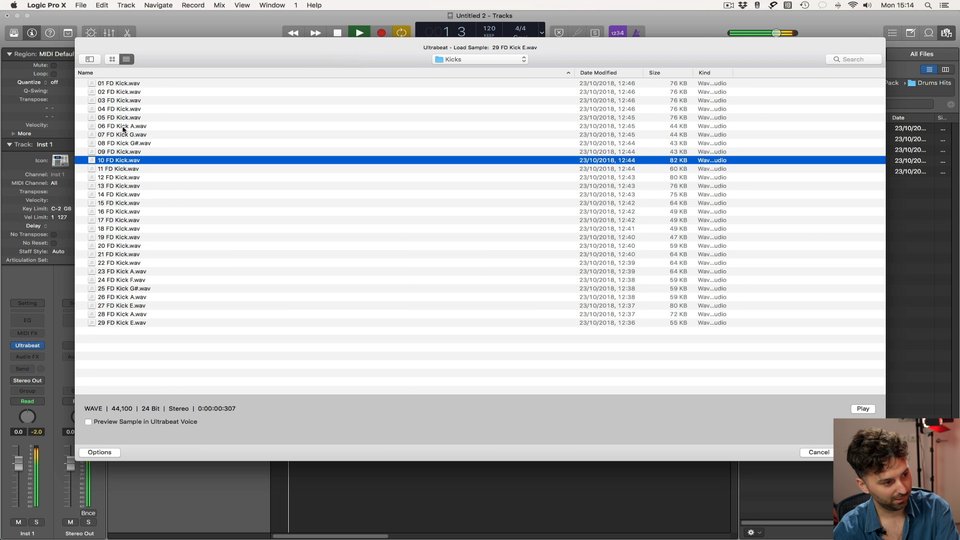Toggle the Metronome button
This screenshot has height=540, width=960.
636,32
